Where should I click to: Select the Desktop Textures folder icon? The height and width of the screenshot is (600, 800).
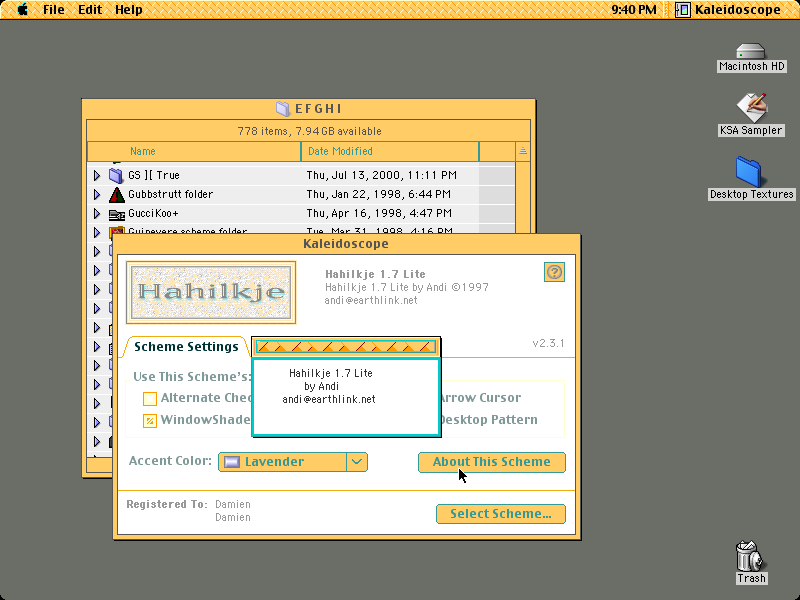748,172
